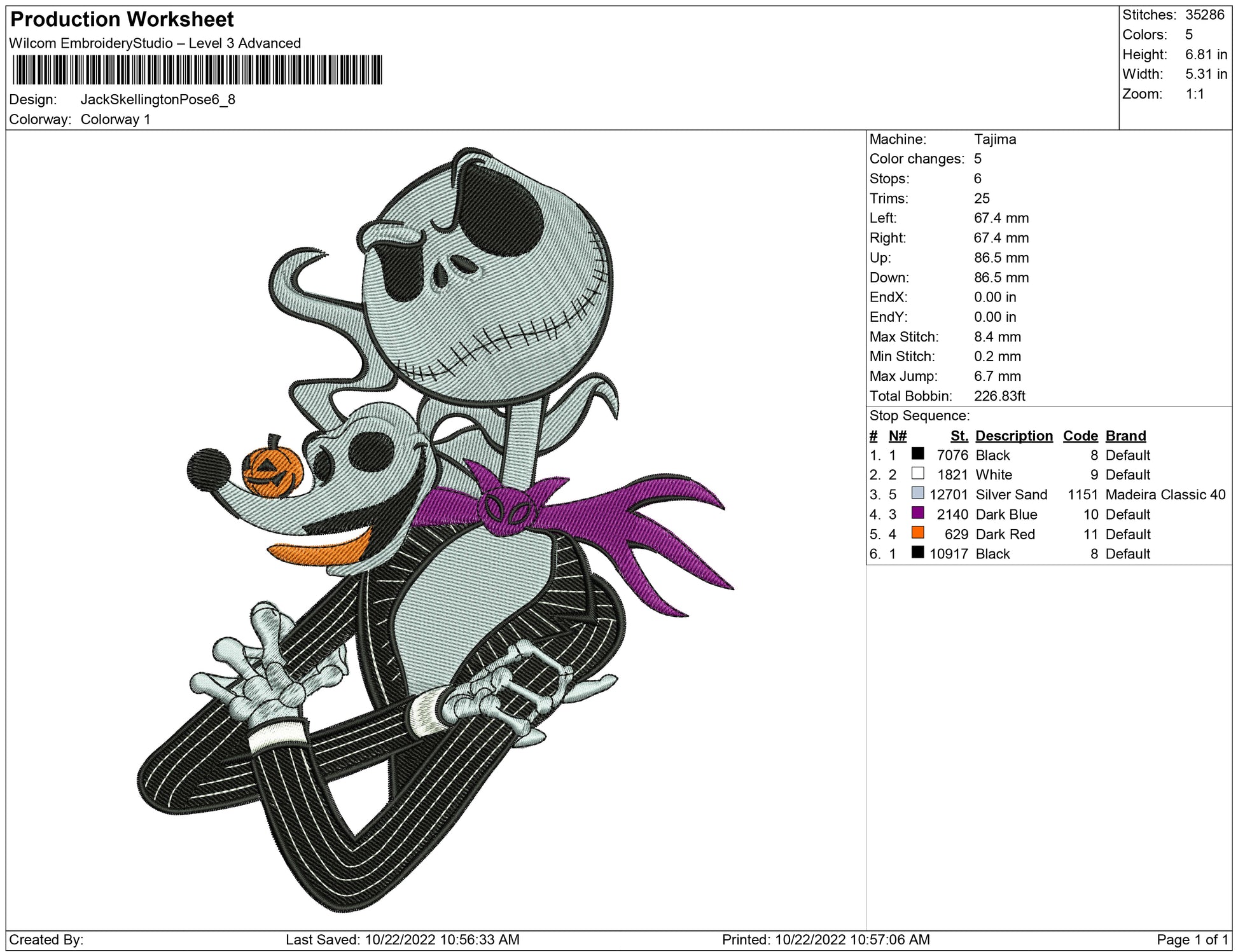The image size is (1238, 952).
Task: Click the last black swatch in row 6
Action: (x=917, y=553)
